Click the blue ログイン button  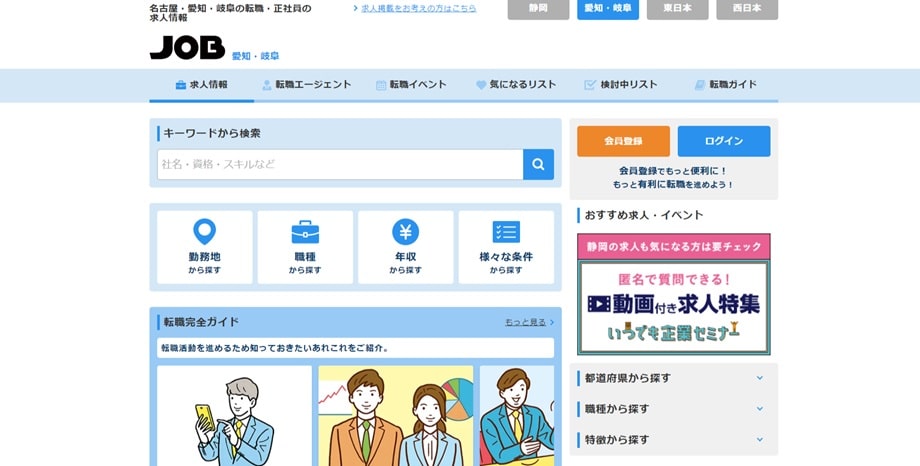point(724,141)
